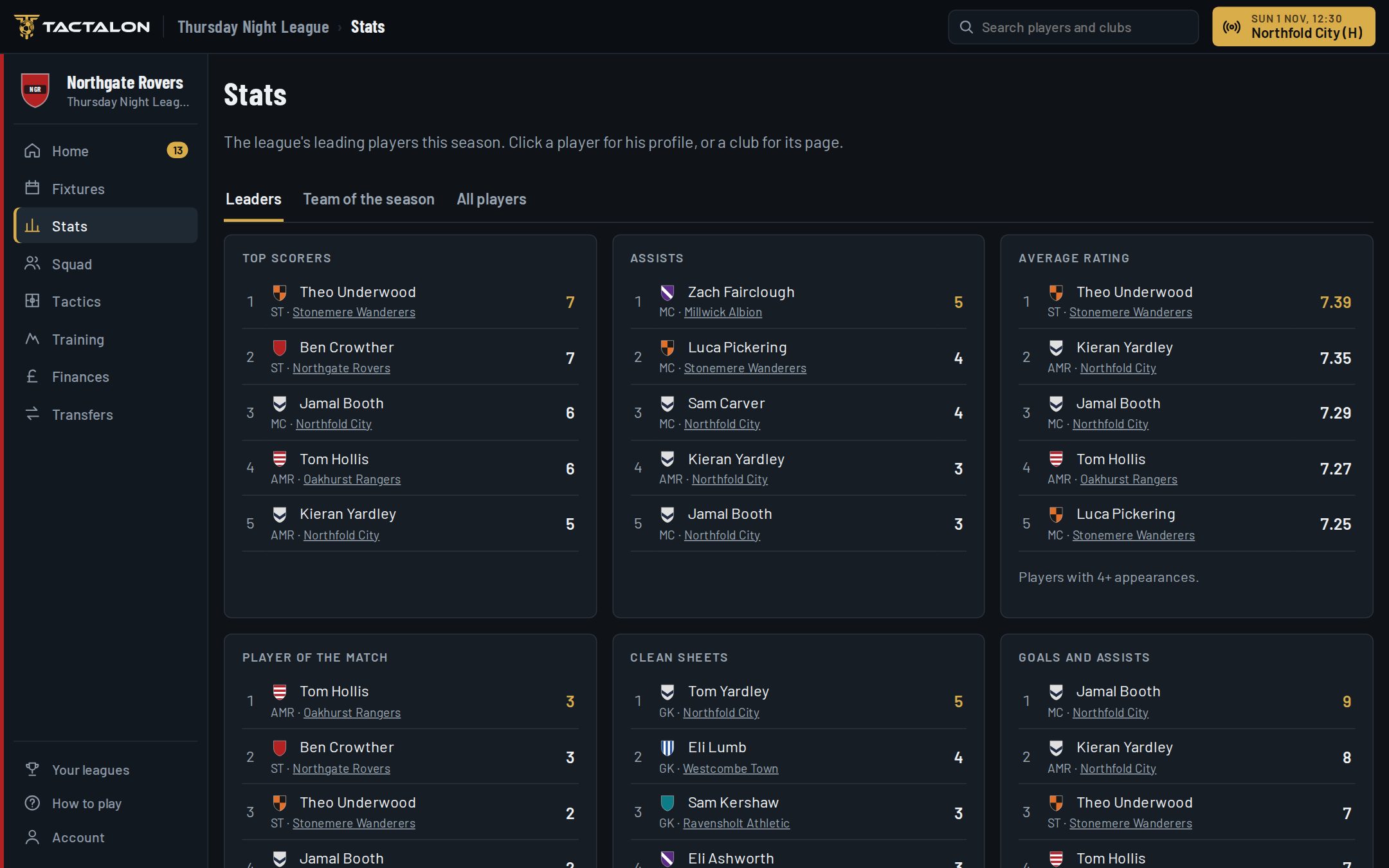Click the Tactalon logo icon
Viewport: 1389px width, 868px height.
pyautogui.click(x=26, y=26)
